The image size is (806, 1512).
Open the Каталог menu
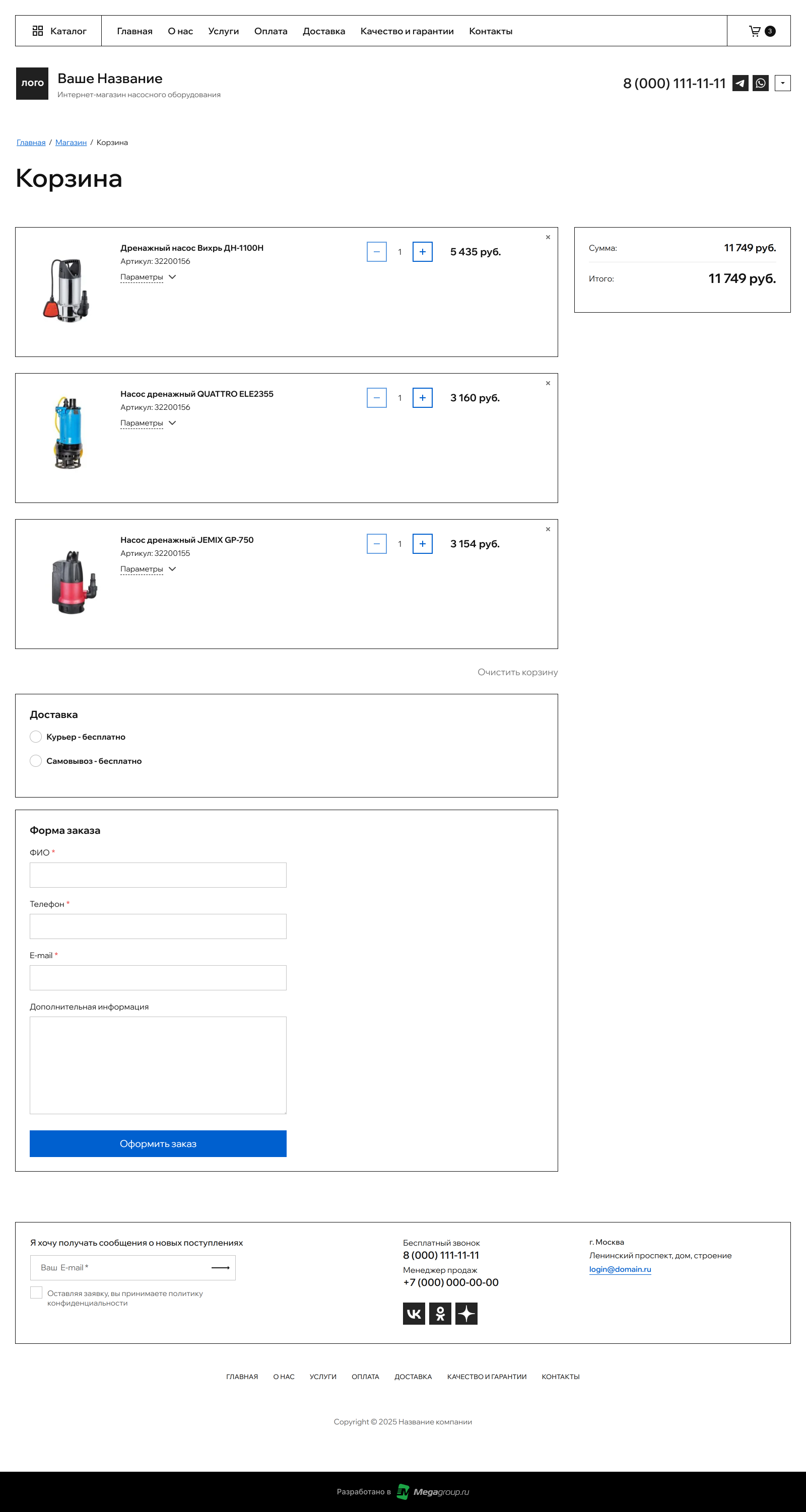coord(59,31)
